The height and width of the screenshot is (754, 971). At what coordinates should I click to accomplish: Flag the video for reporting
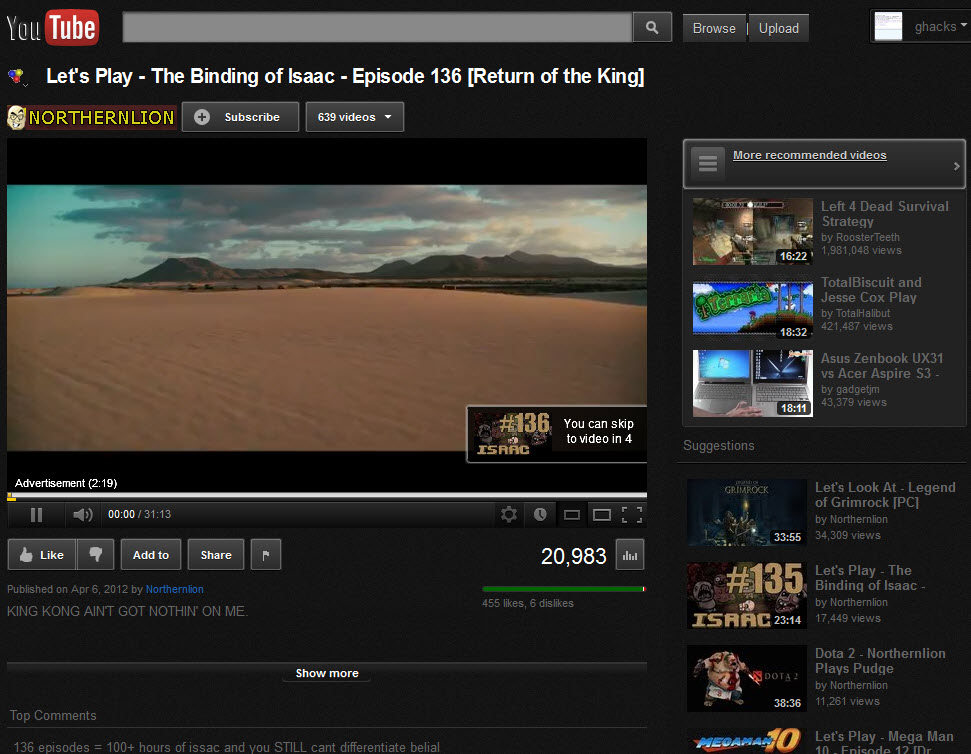265,554
